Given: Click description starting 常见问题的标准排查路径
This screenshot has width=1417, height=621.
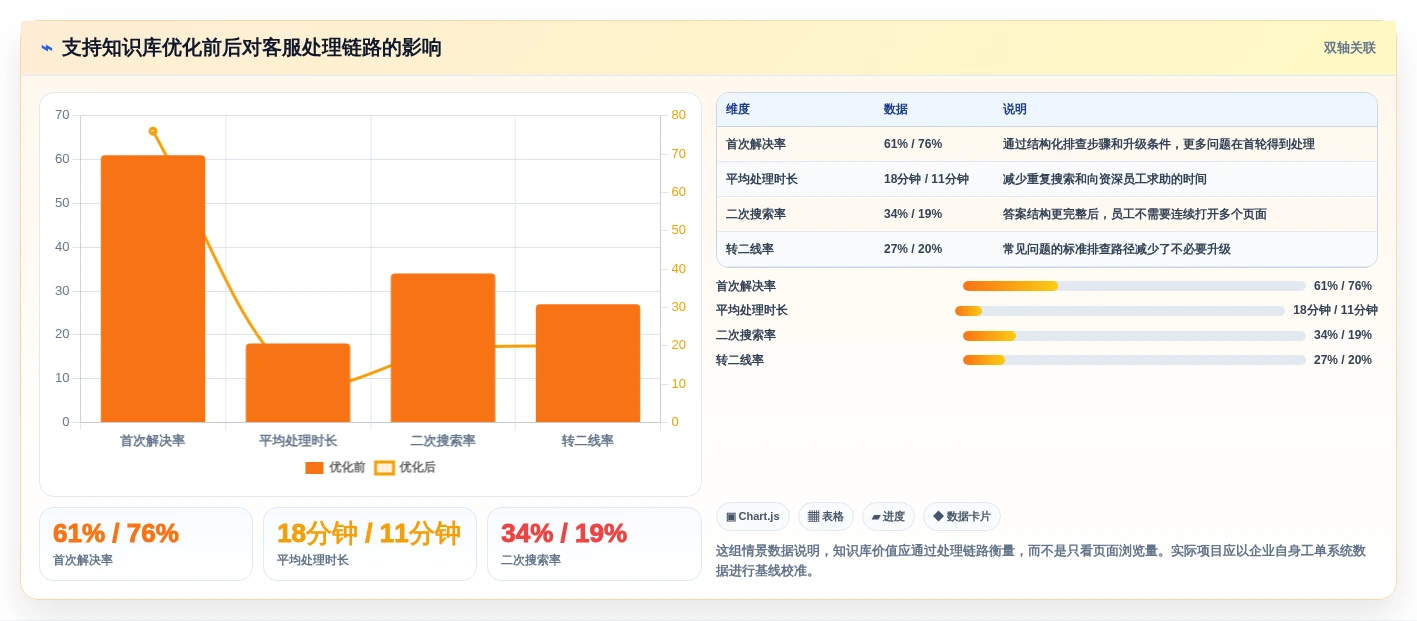Looking at the screenshot, I should point(1117,250).
